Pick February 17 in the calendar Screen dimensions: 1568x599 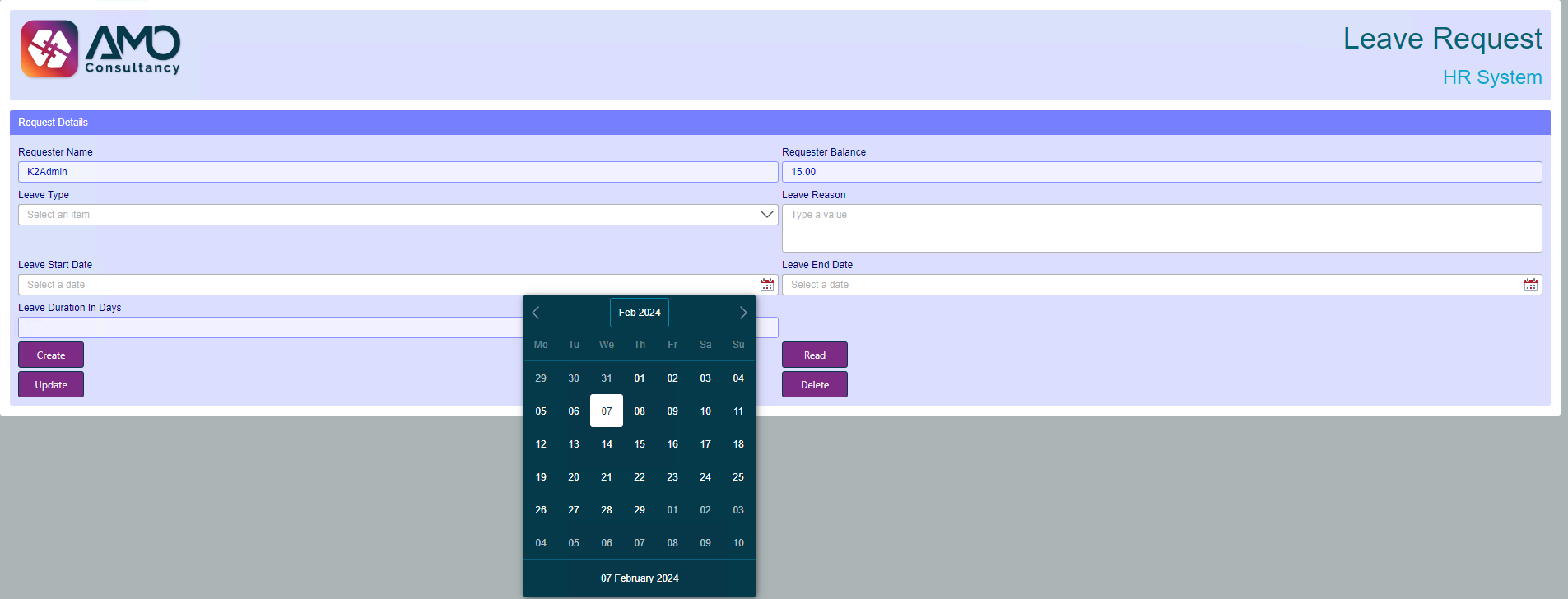705,444
